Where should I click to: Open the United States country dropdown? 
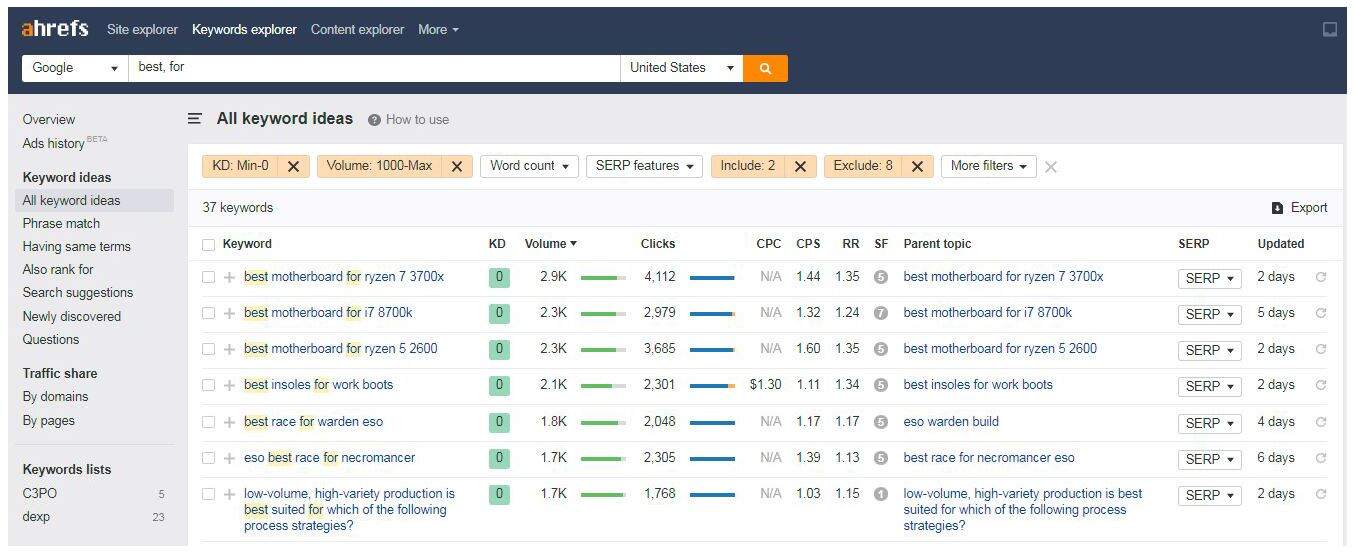(682, 68)
